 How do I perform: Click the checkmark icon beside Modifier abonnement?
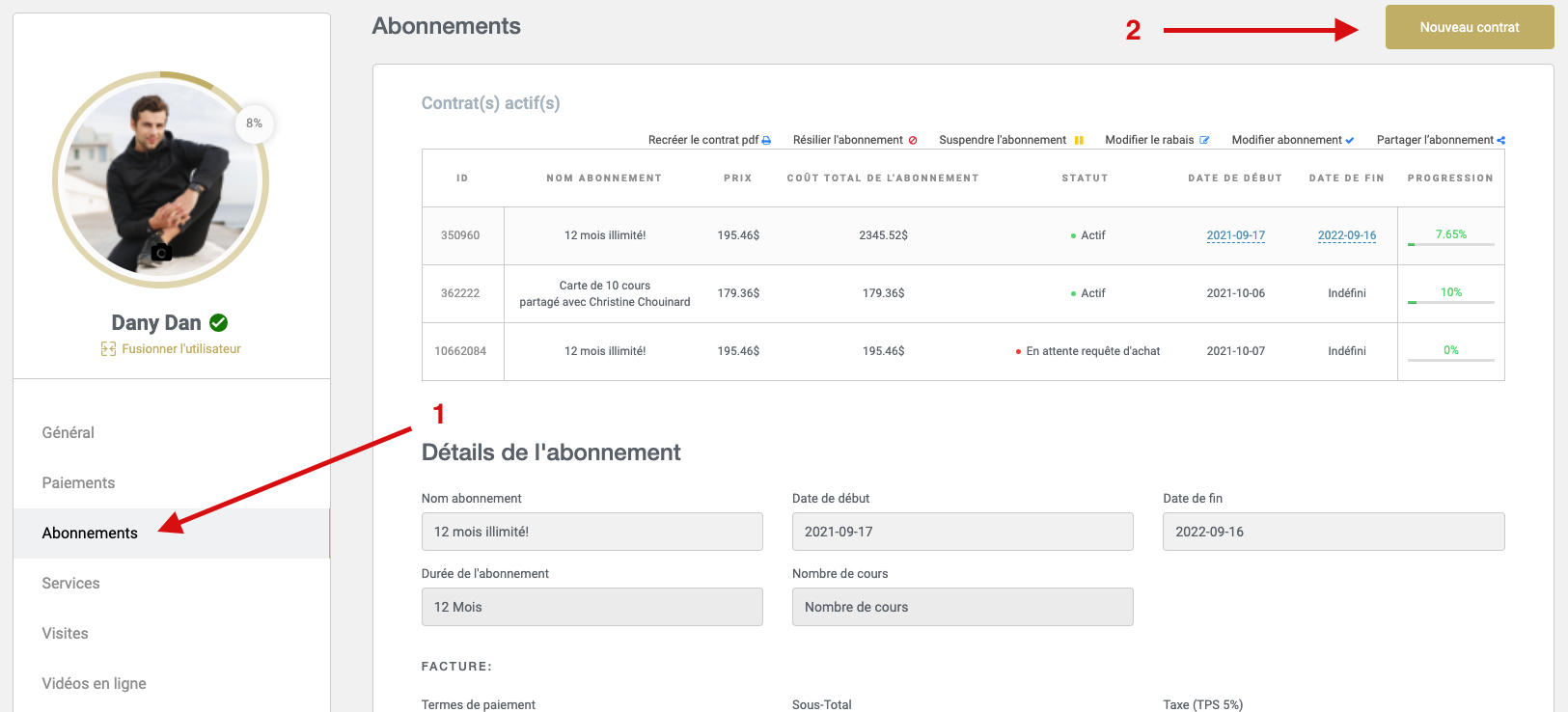(1350, 141)
